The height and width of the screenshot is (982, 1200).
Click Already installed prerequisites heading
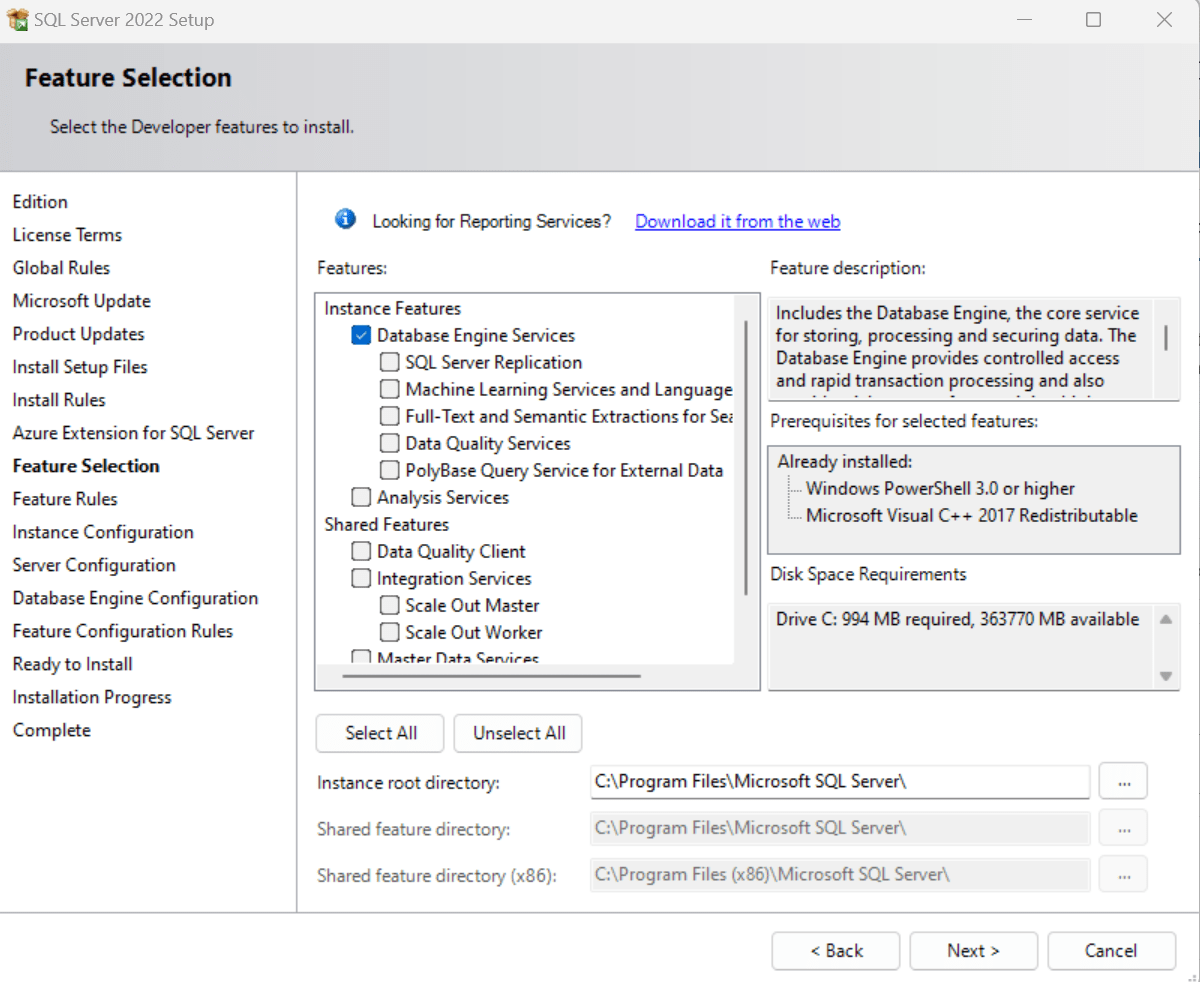tap(845, 462)
